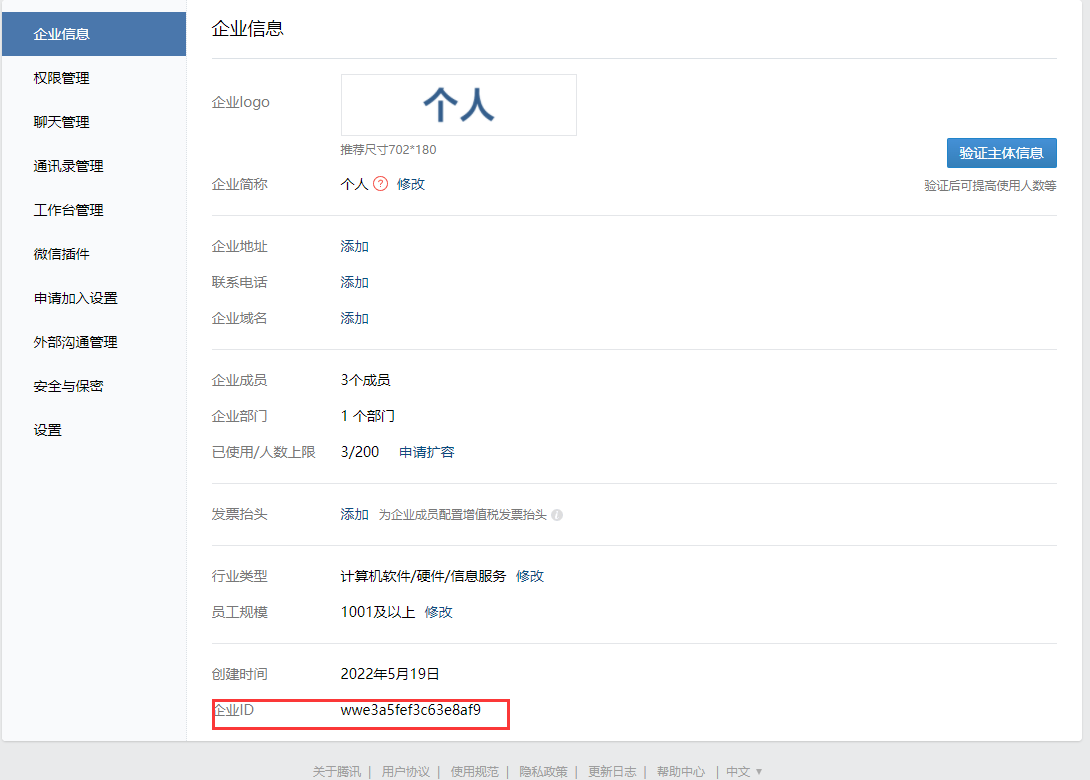Add a 联系电话 via 添加 link
1090x780 pixels.
pyautogui.click(x=354, y=282)
